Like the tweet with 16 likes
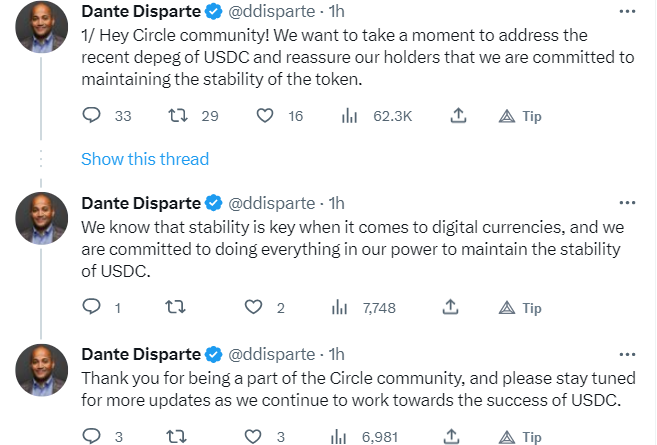Image resolution: width=657 pixels, height=445 pixels. 265,116
